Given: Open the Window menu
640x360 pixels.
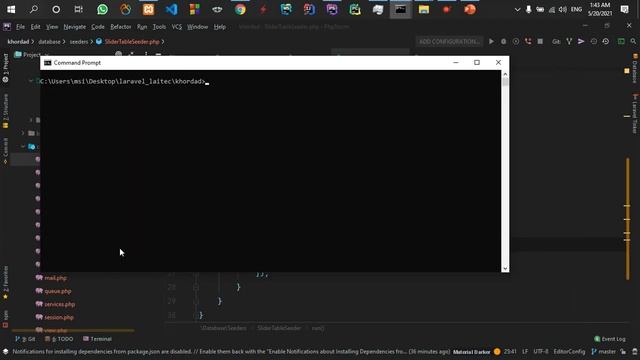Looking at the screenshot, I should click(x=198, y=27).
